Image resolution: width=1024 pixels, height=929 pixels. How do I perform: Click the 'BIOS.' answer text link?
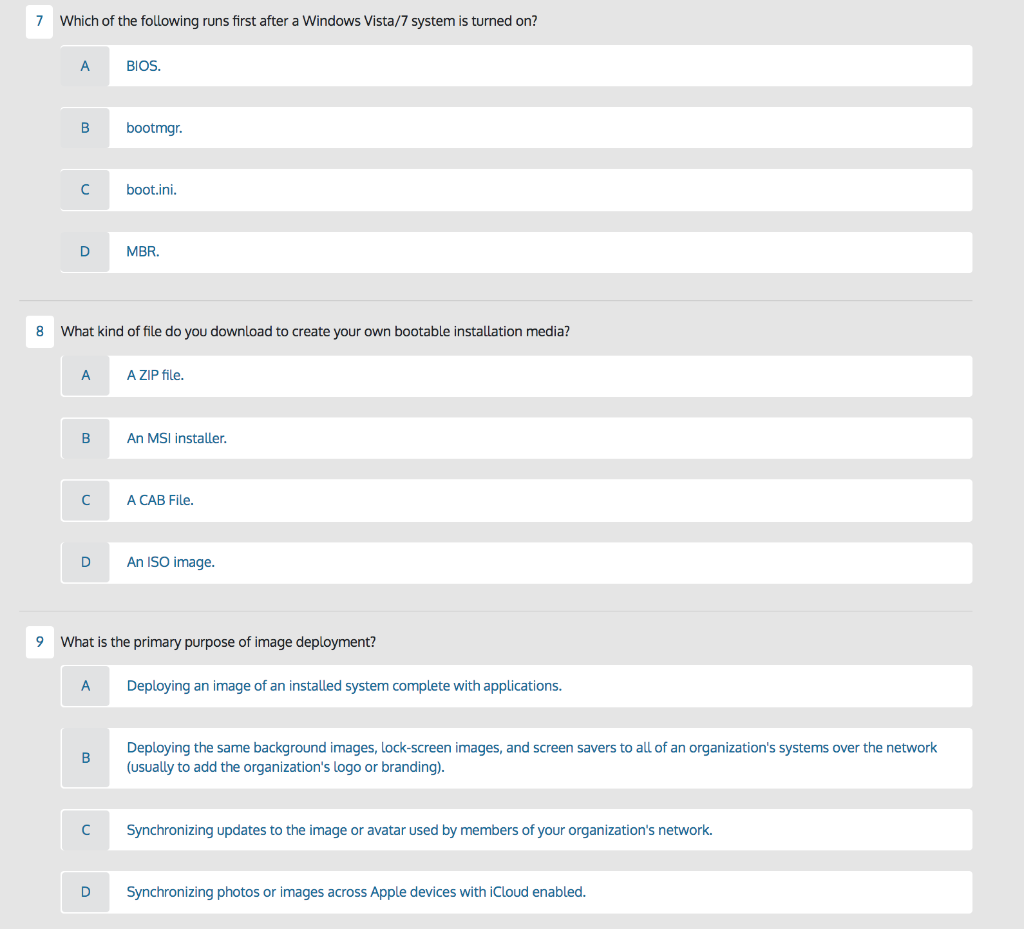tap(141, 65)
